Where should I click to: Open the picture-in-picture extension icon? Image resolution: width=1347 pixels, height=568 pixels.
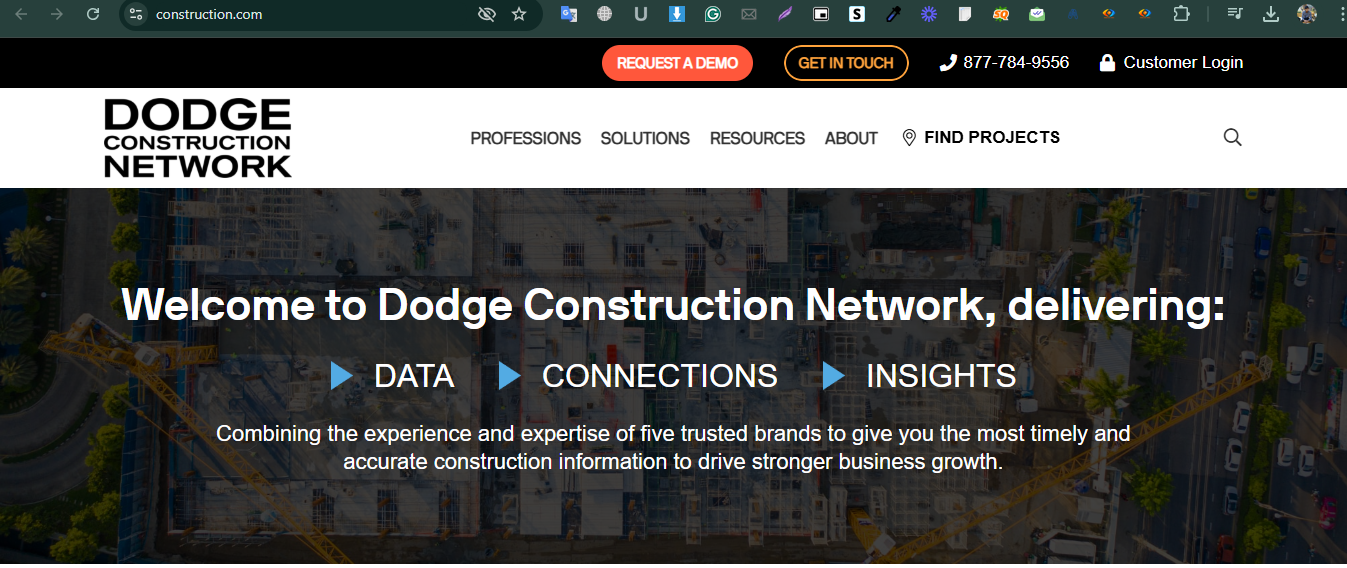(x=821, y=14)
